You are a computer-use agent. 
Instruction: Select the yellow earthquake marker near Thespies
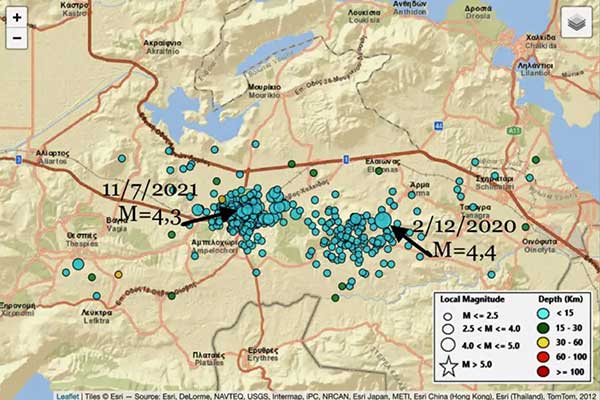(119, 273)
